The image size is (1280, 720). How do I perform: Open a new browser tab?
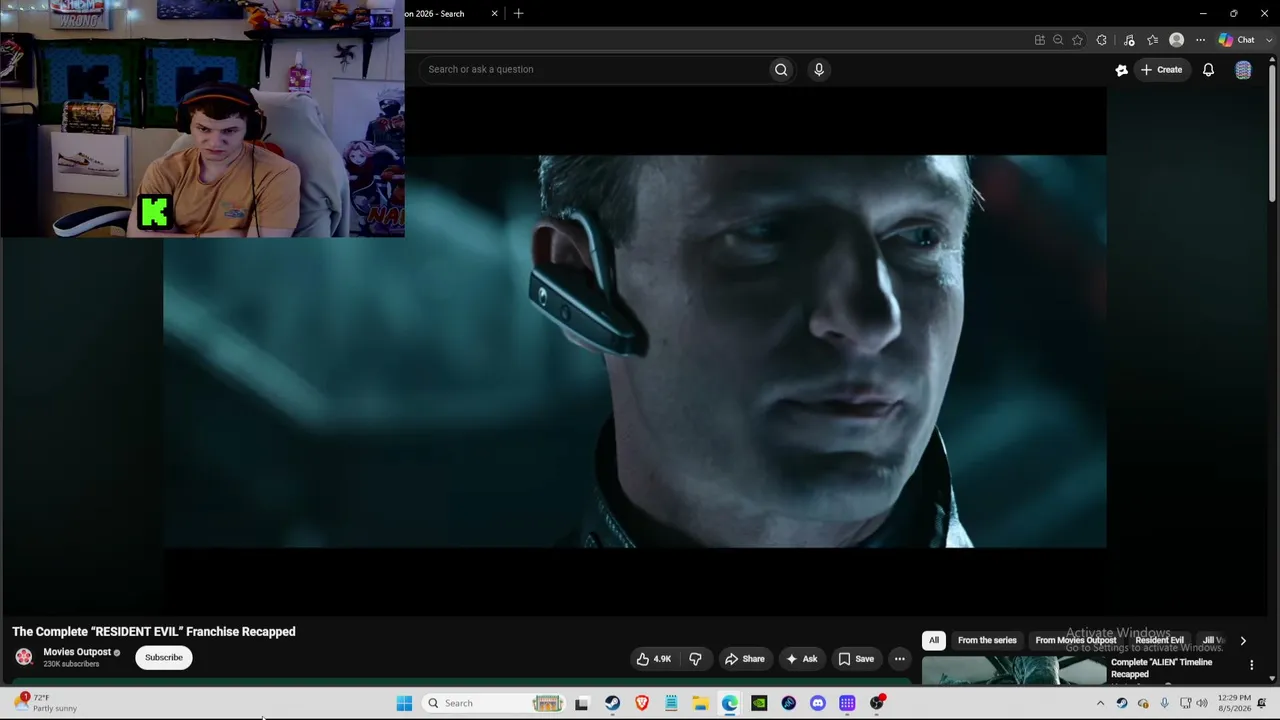point(518,14)
